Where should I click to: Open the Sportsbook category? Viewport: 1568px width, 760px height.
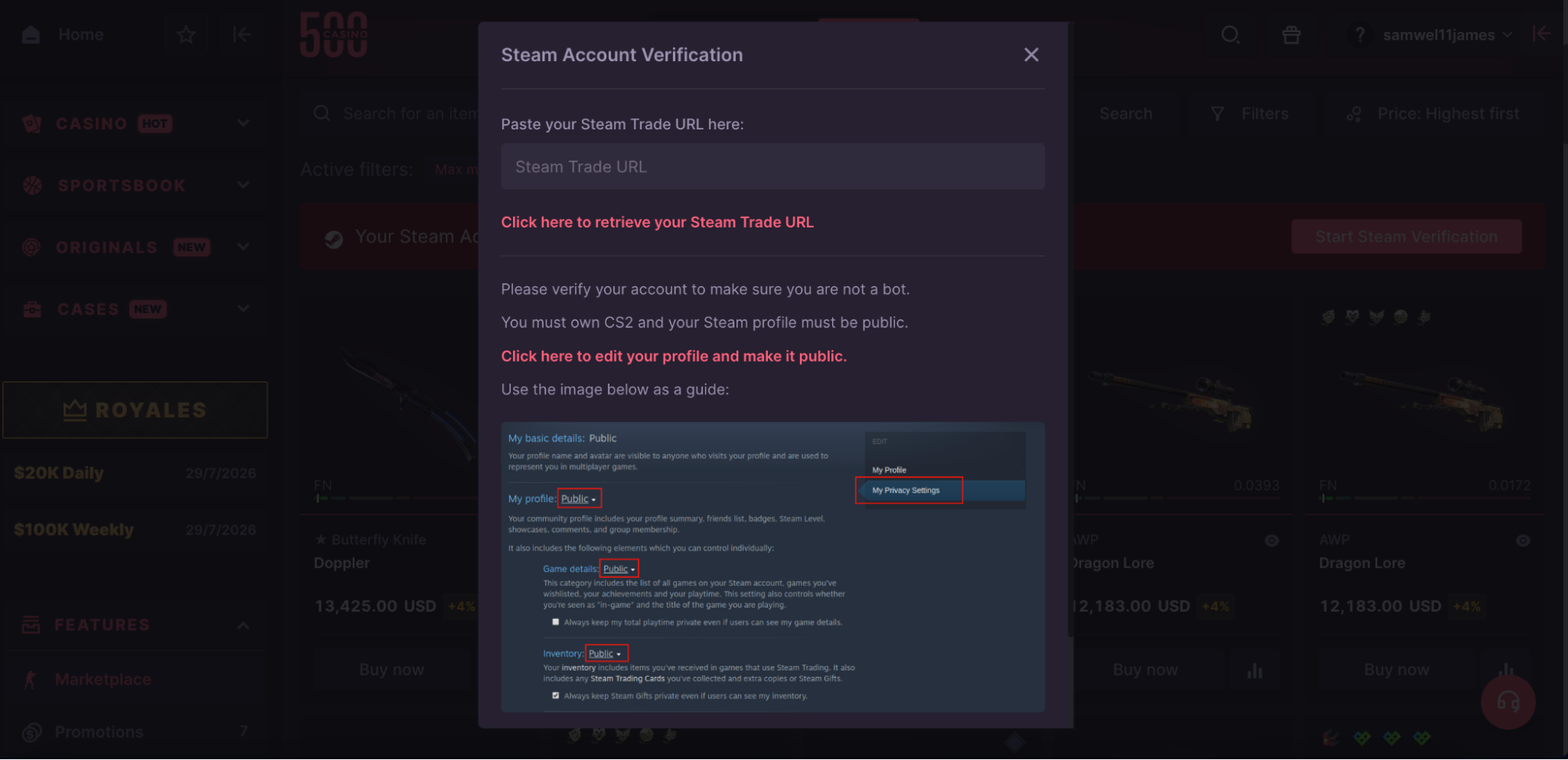pyautogui.click(x=122, y=185)
